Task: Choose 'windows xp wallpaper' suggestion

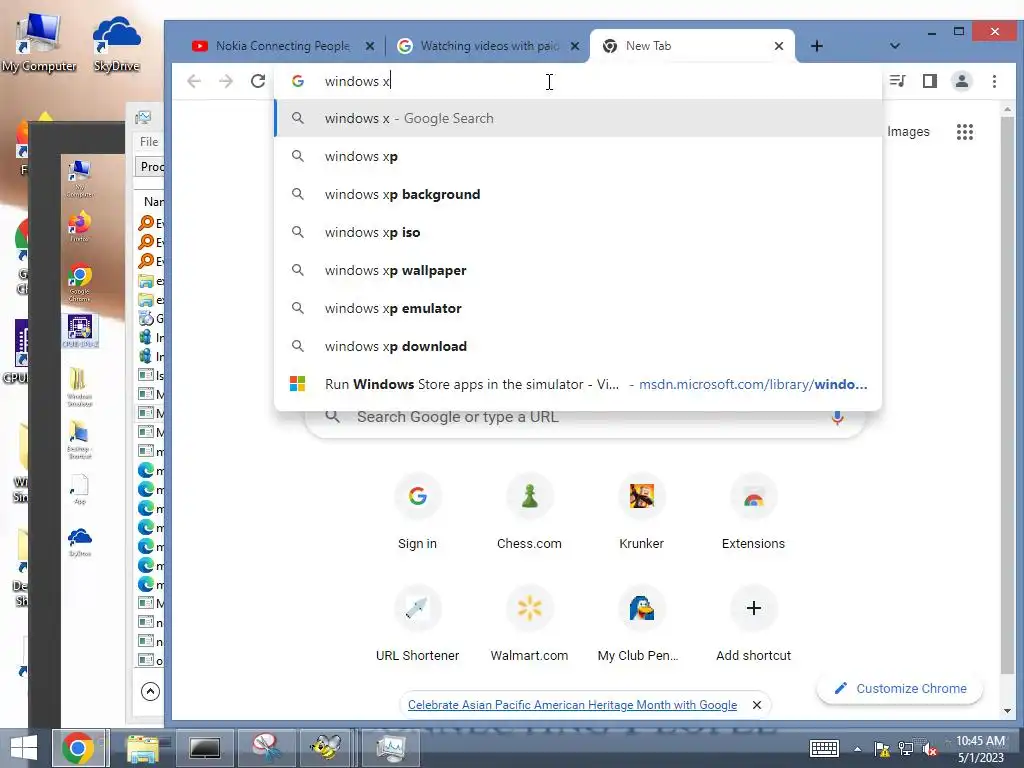Action: pos(578,270)
